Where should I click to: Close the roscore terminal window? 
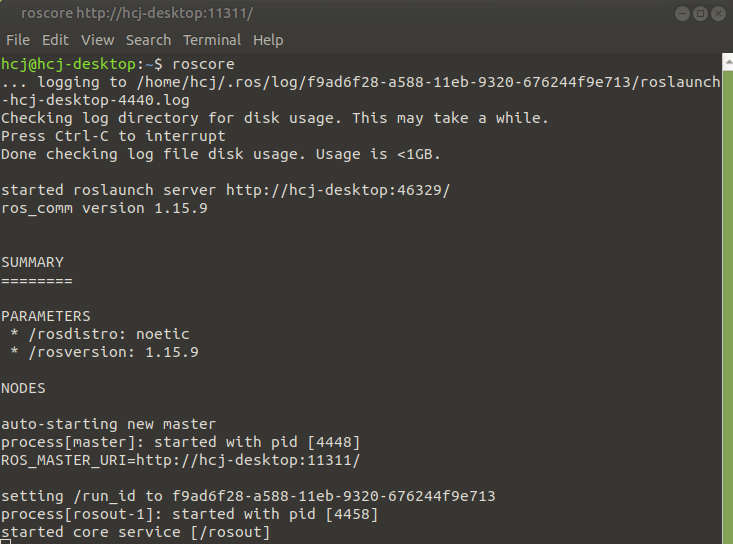(718, 14)
